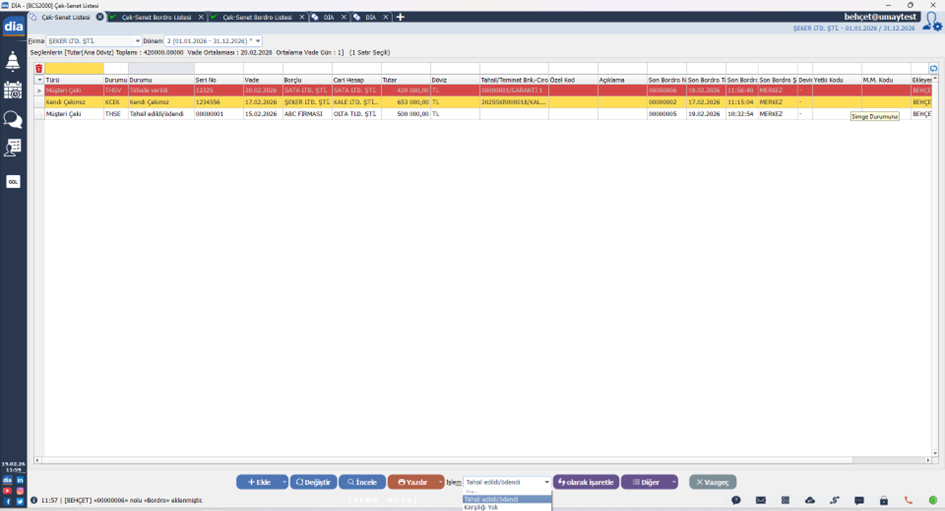The width and height of the screenshot is (945, 511).
Task: Expand the Dönem period dropdown
Action: [x=258, y=41]
